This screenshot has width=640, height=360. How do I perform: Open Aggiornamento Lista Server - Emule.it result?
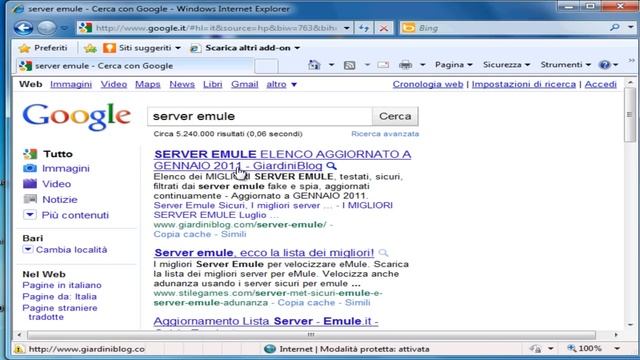tap(266, 321)
